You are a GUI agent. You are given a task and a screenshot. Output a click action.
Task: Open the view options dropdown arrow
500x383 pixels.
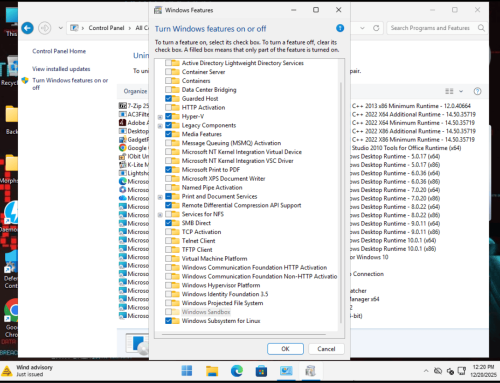click(461, 91)
